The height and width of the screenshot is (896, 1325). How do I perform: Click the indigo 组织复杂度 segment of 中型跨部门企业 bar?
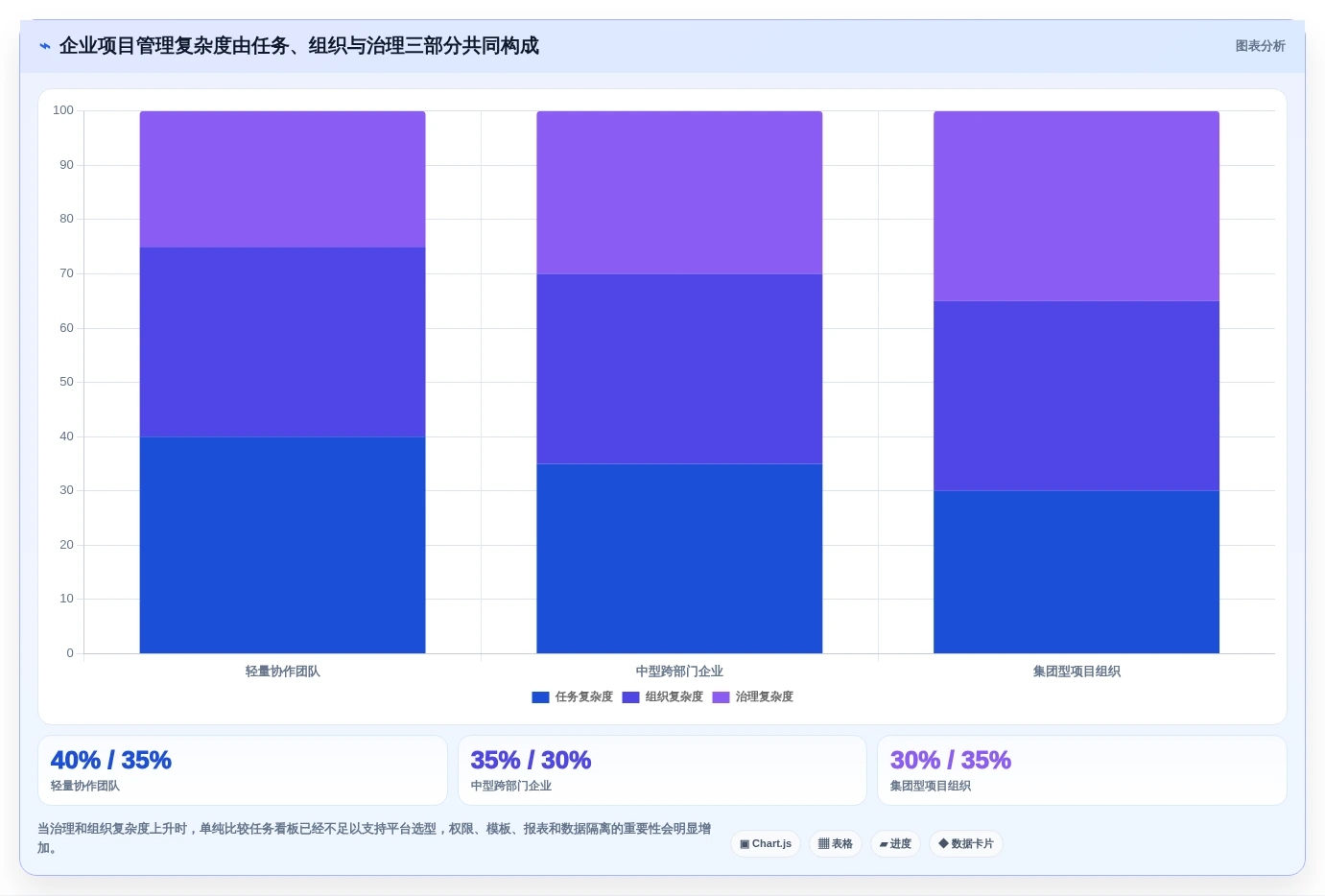(x=679, y=368)
